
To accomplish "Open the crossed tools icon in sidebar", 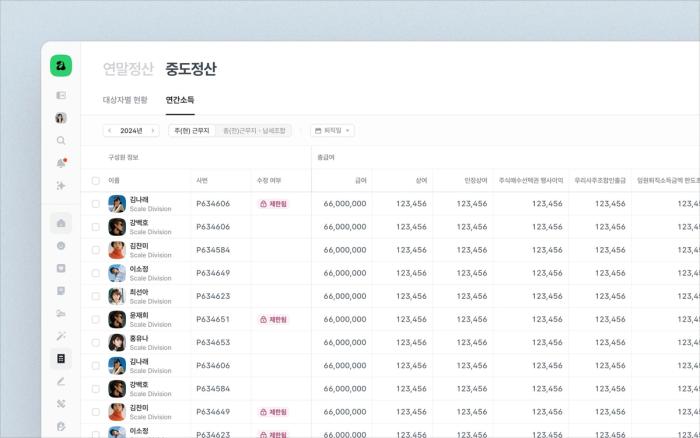I will 61,404.
